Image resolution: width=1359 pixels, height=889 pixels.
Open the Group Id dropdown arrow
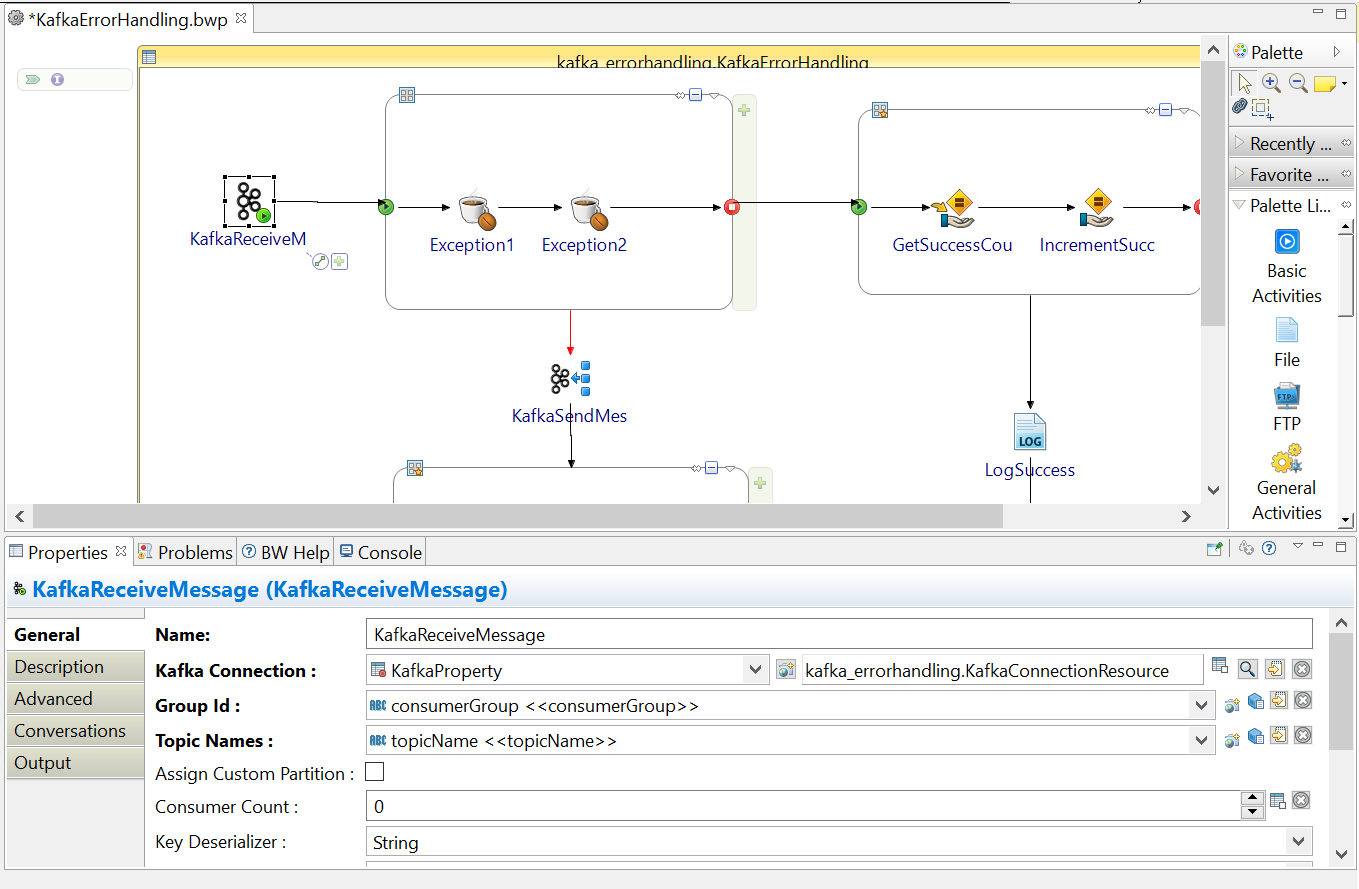click(x=1202, y=706)
